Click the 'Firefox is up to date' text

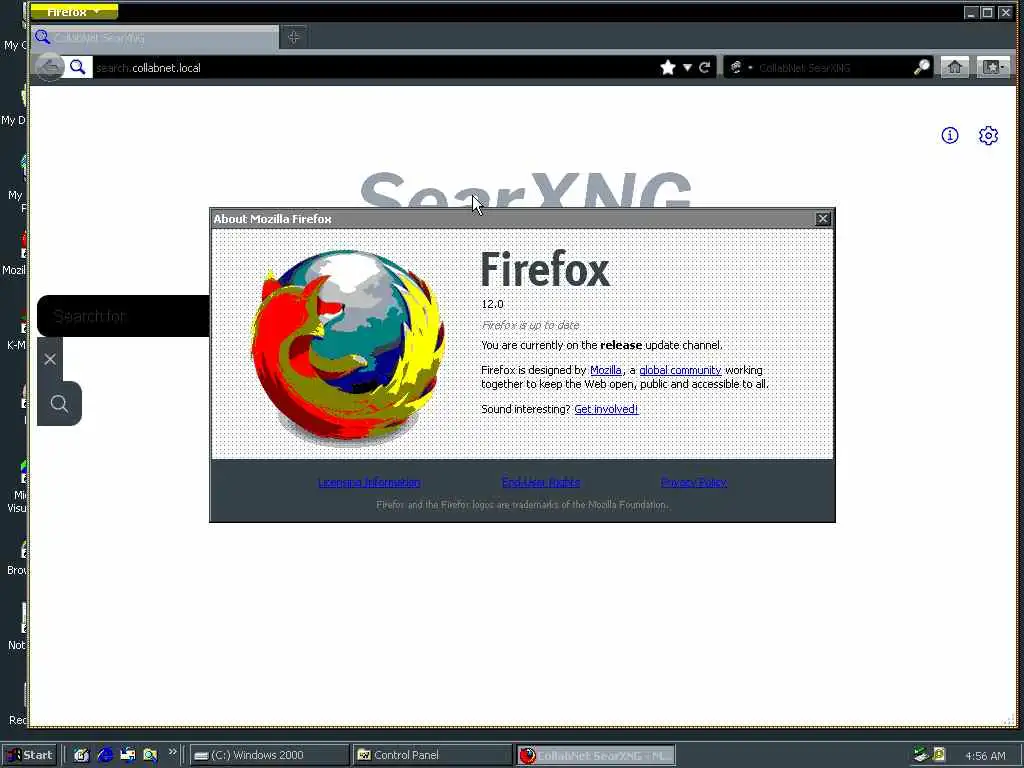click(x=530, y=325)
